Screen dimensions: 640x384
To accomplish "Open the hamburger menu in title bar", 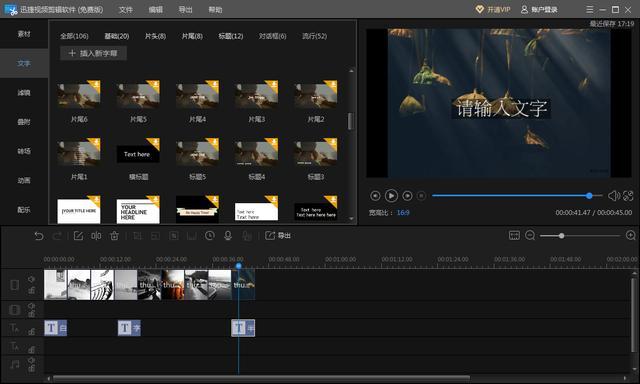I will point(590,9).
